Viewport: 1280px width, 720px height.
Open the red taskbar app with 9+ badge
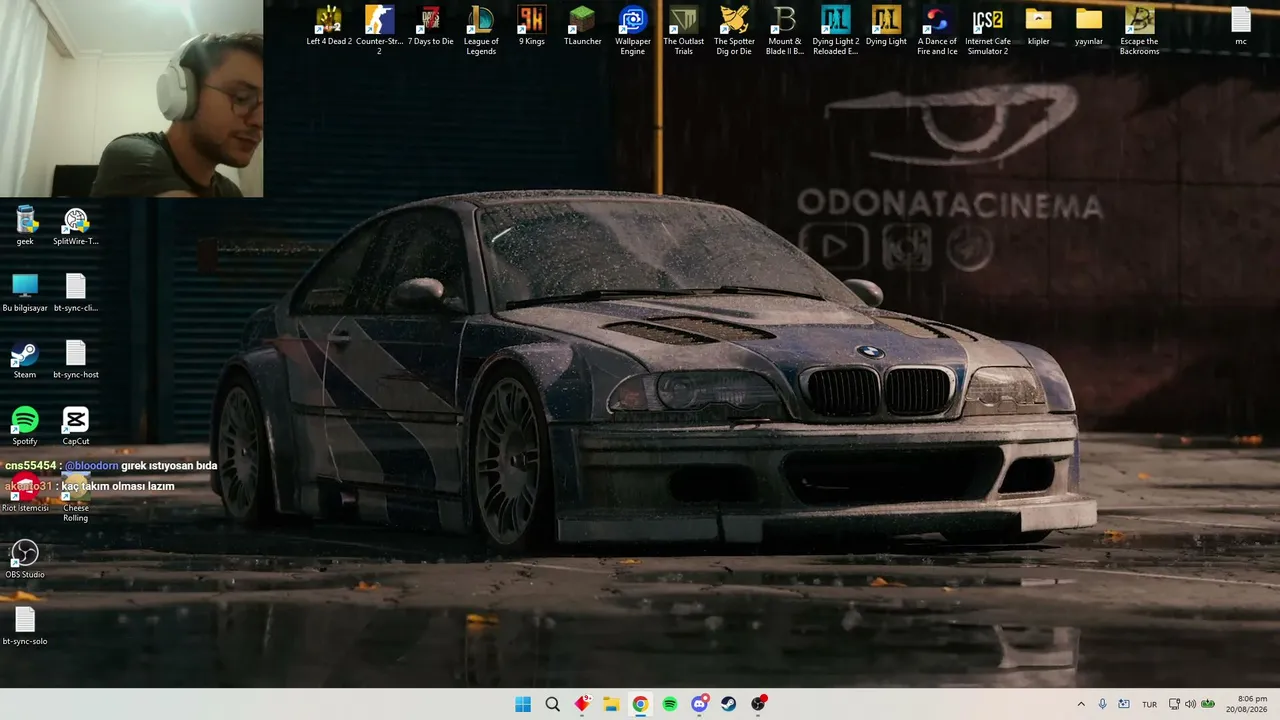pyautogui.click(x=582, y=704)
